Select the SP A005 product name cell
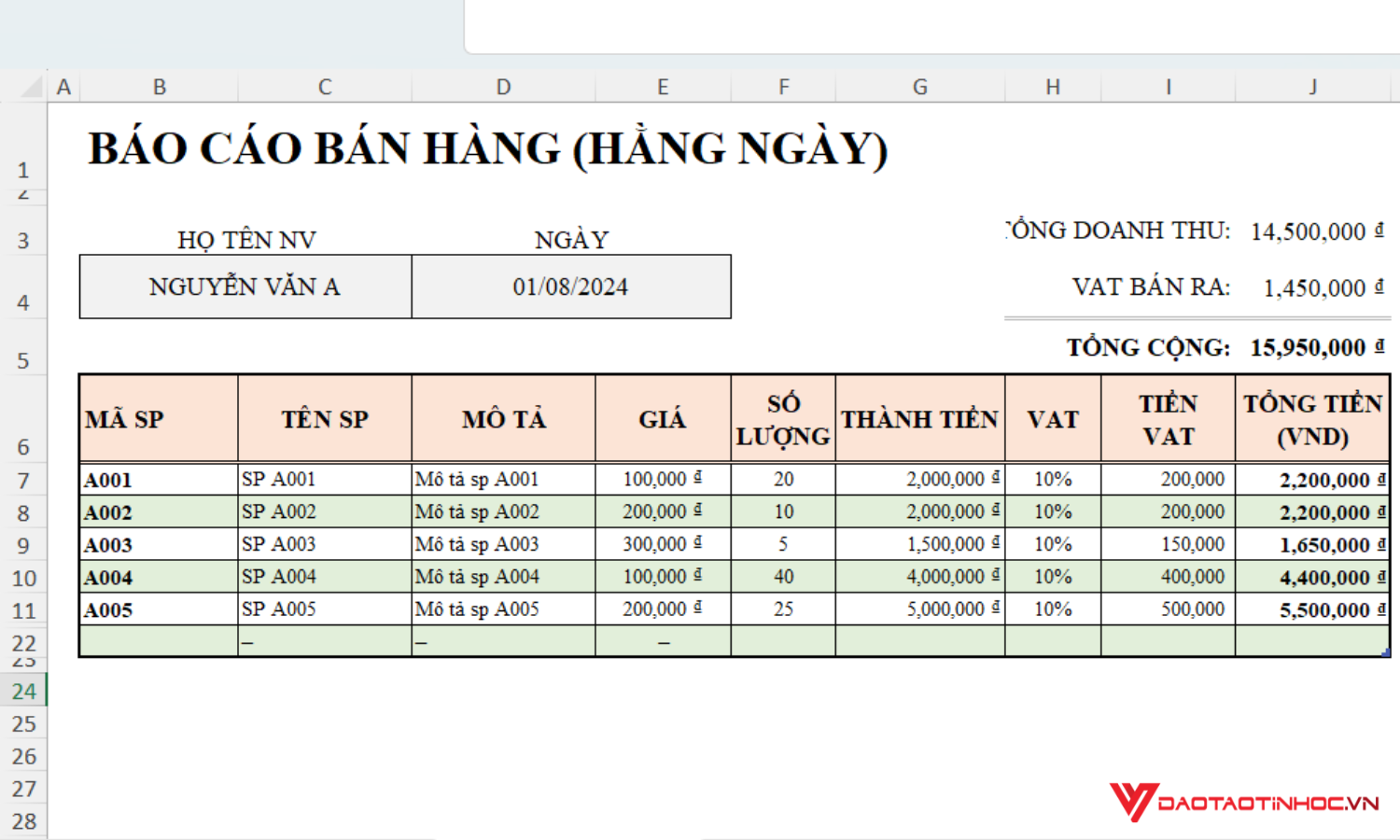Image resolution: width=1400 pixels, height=840 pixels. (x=324, y=609)
